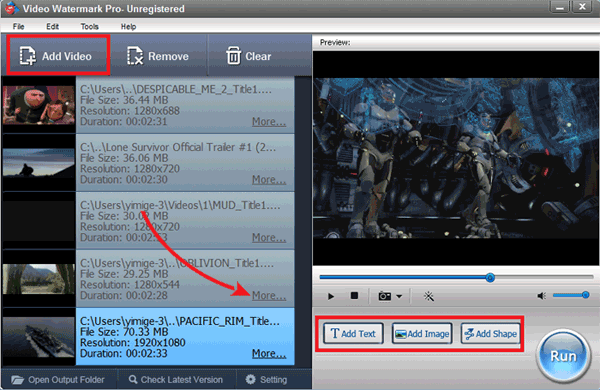
Task: Click the magic wand effects icon
Action: pos(429,296)
